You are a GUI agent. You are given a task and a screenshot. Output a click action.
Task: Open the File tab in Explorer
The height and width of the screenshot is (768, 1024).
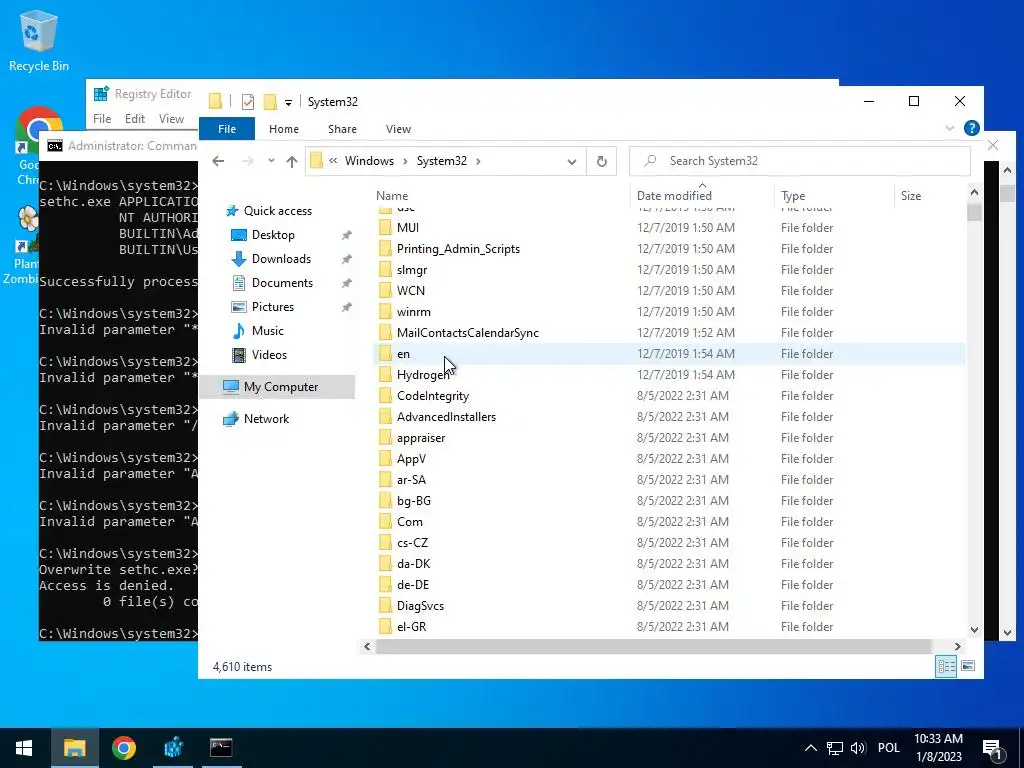(x=227, y=129)
